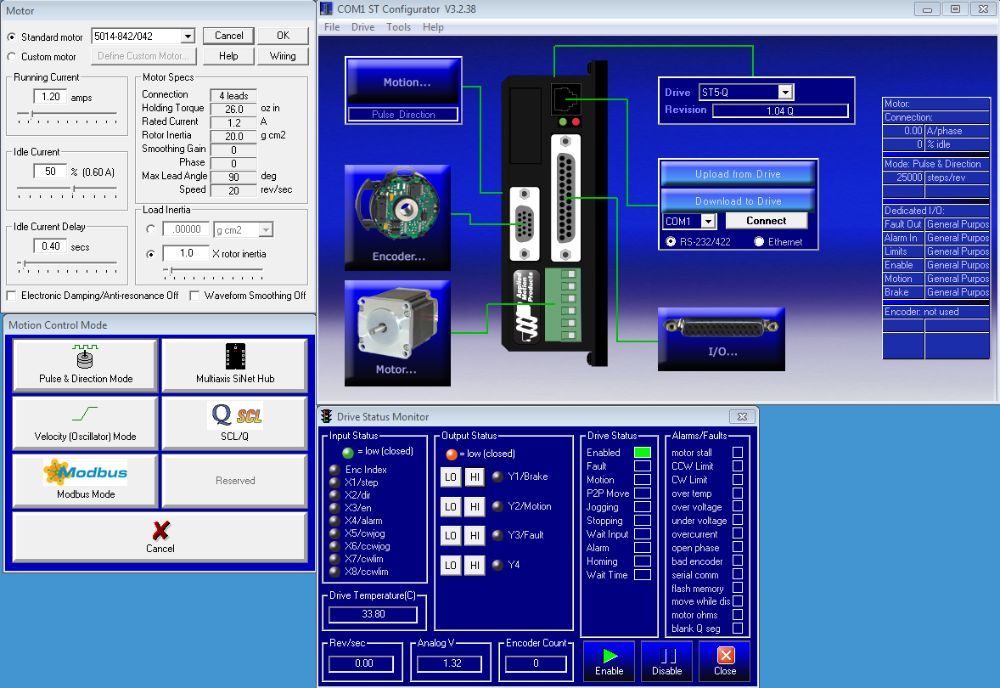This screenshot has width=1000, height=688.
Task: Click the green Enable play button
Action: pos(609,662)
